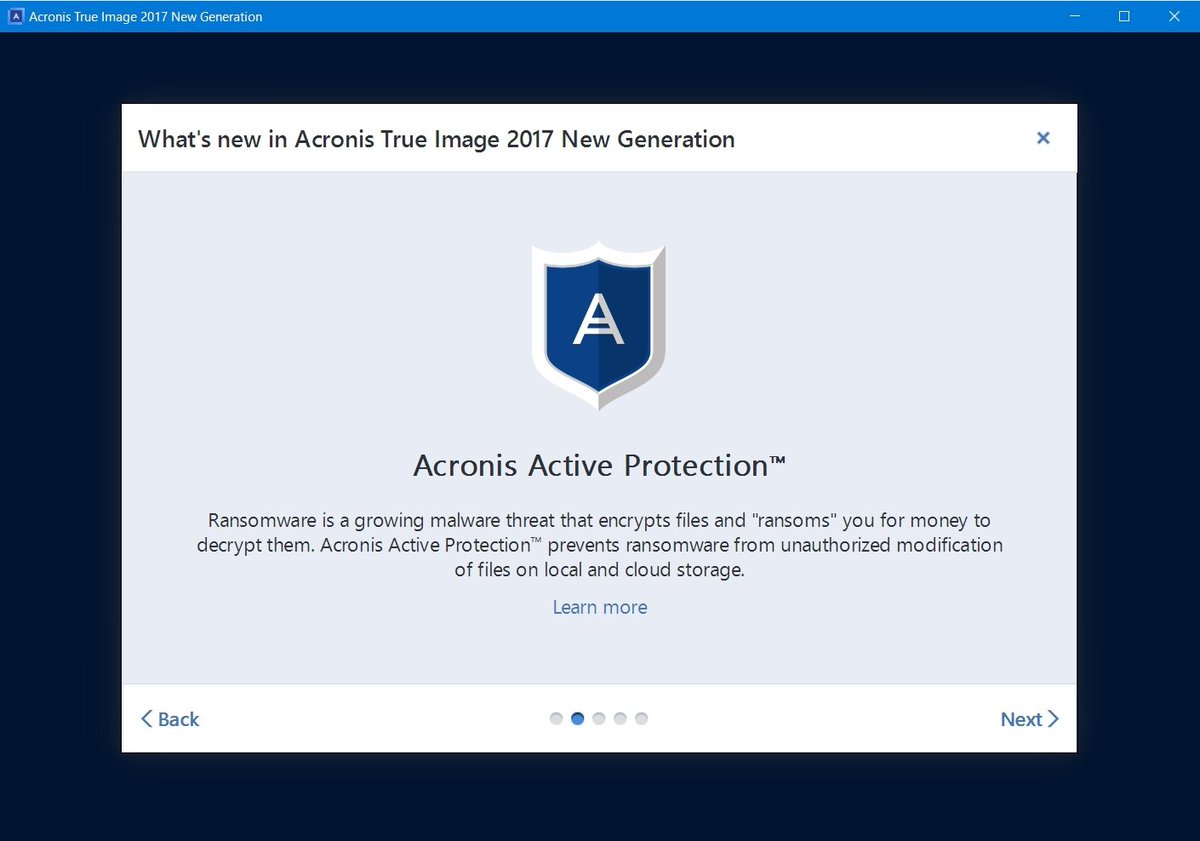Screen dimensions: 1200x841
Task: Go to the Next slide
Action: pos(1029,719)
